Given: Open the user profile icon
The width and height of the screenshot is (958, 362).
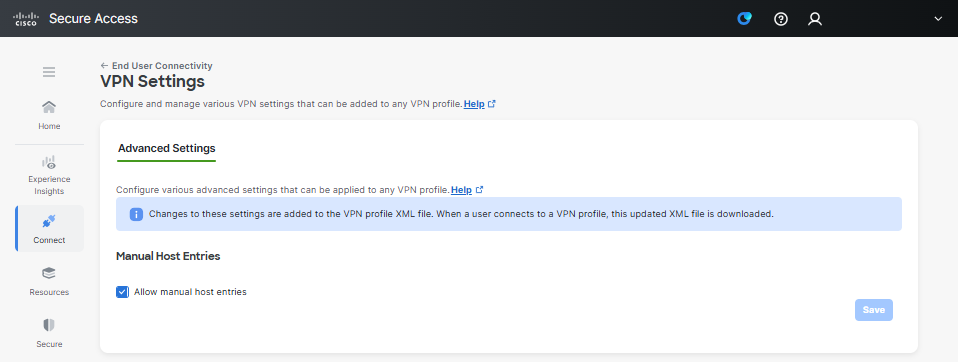Looking at the screenshot, I should point(815,19).
